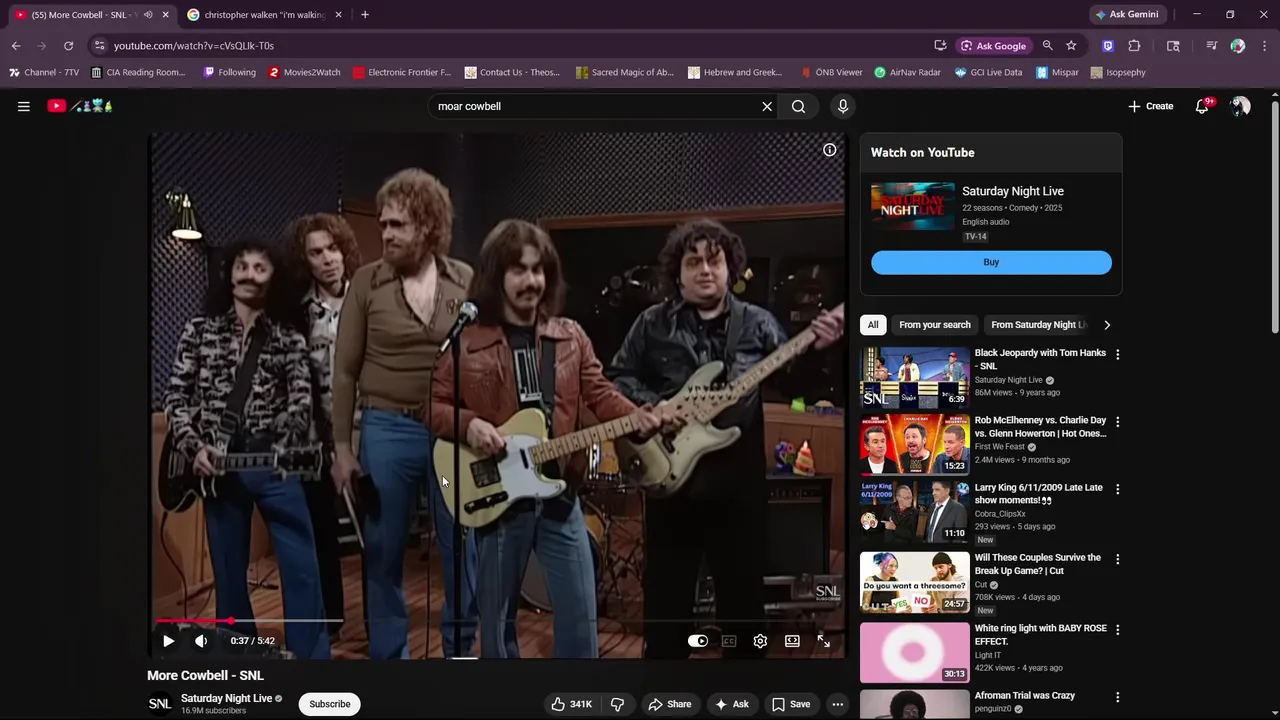The width and height of the screenshot is (1280, 720).
Task: Open 'Movies2Watch' bookmark
Action: [x=305, y=72]
